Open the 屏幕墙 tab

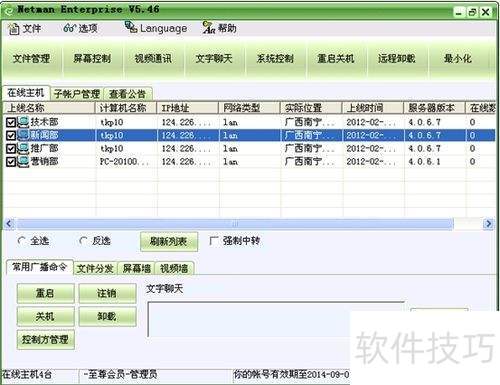[137, 268]
